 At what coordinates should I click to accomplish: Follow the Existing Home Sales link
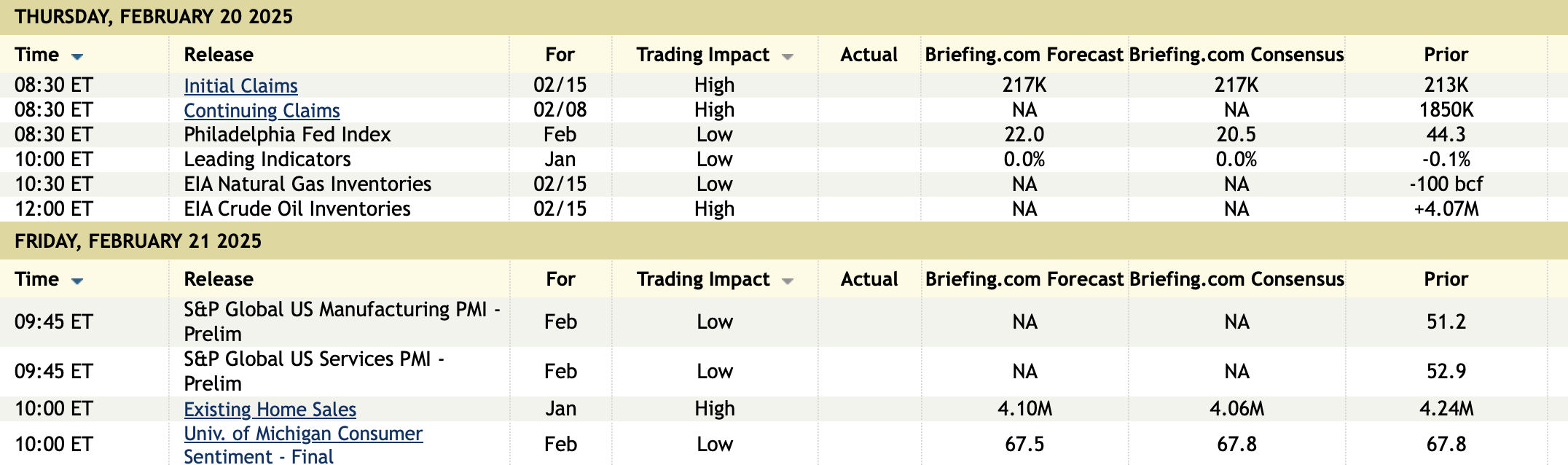coord(270,410)
